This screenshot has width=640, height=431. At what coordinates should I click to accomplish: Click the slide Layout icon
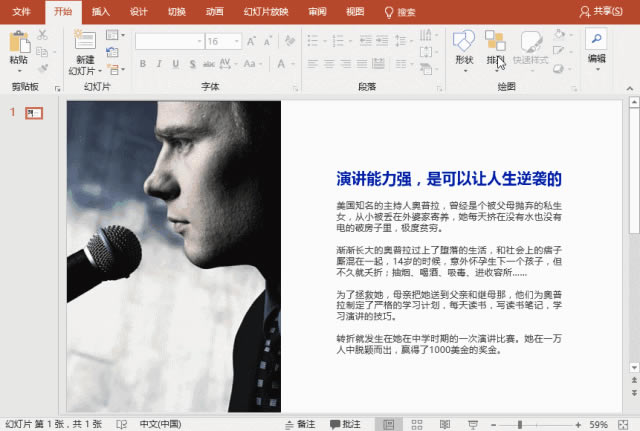(112, 35)
